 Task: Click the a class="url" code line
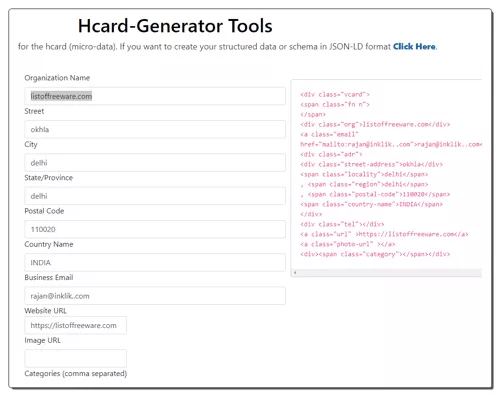(384, 234)
